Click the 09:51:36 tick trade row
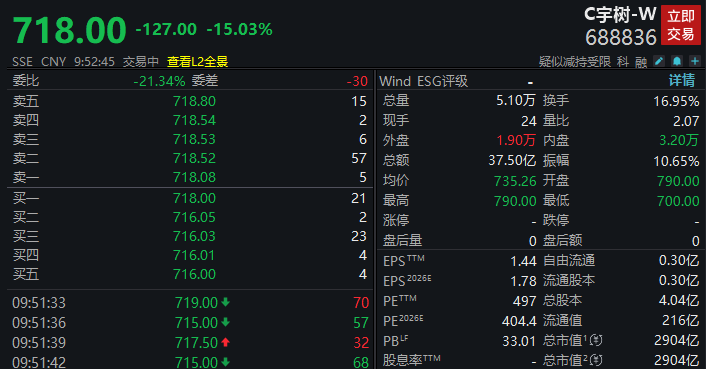 [190, 323]
